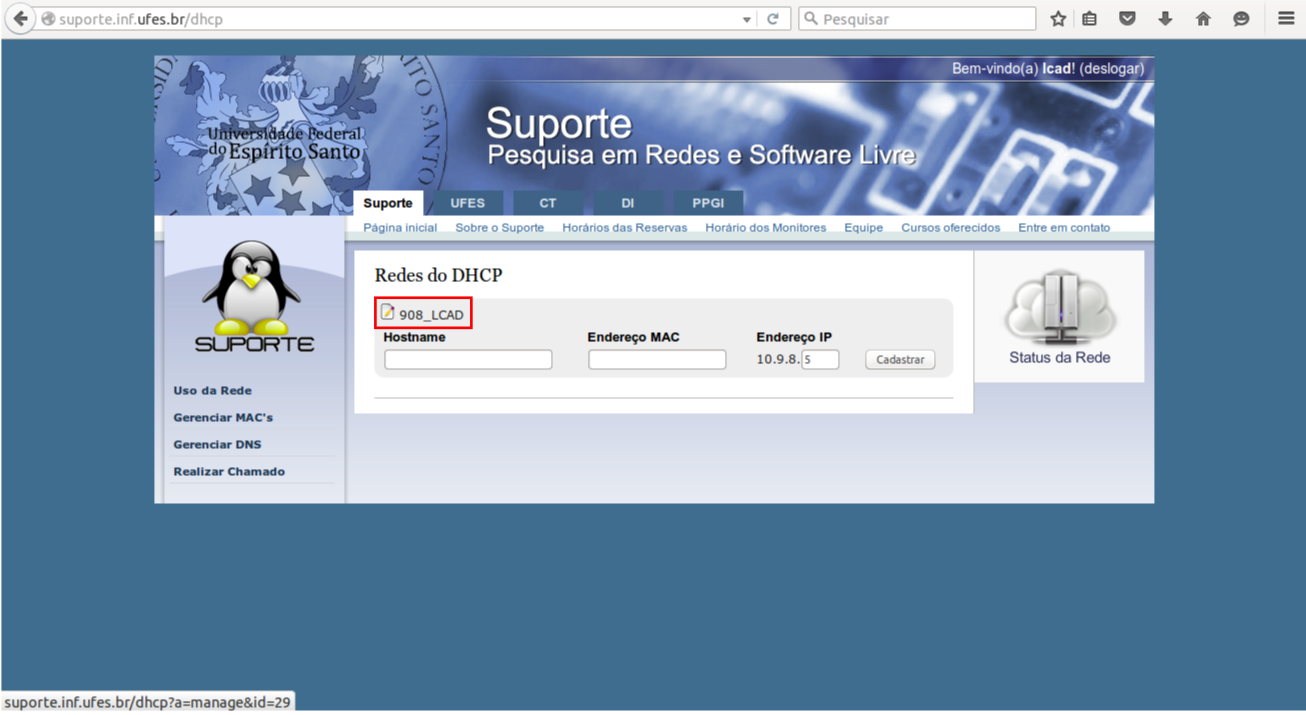Viewport: 1306px width, 715px height.
Task: Click the edit icon beside 908_LCAD
Action: tap(387, 313)
